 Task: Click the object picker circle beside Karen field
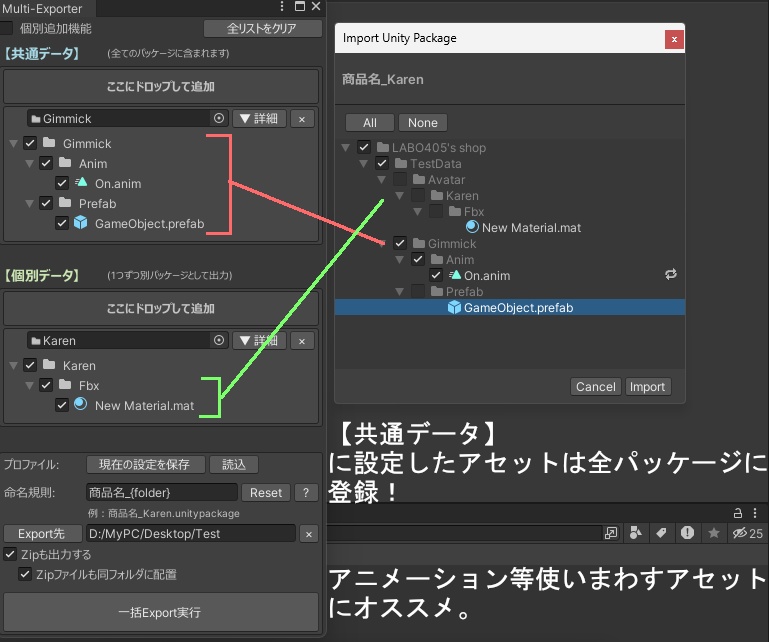219,340
